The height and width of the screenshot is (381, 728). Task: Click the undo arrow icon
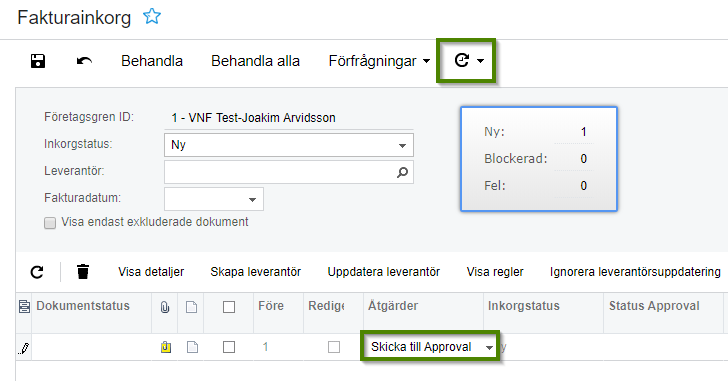coord(84,61)
